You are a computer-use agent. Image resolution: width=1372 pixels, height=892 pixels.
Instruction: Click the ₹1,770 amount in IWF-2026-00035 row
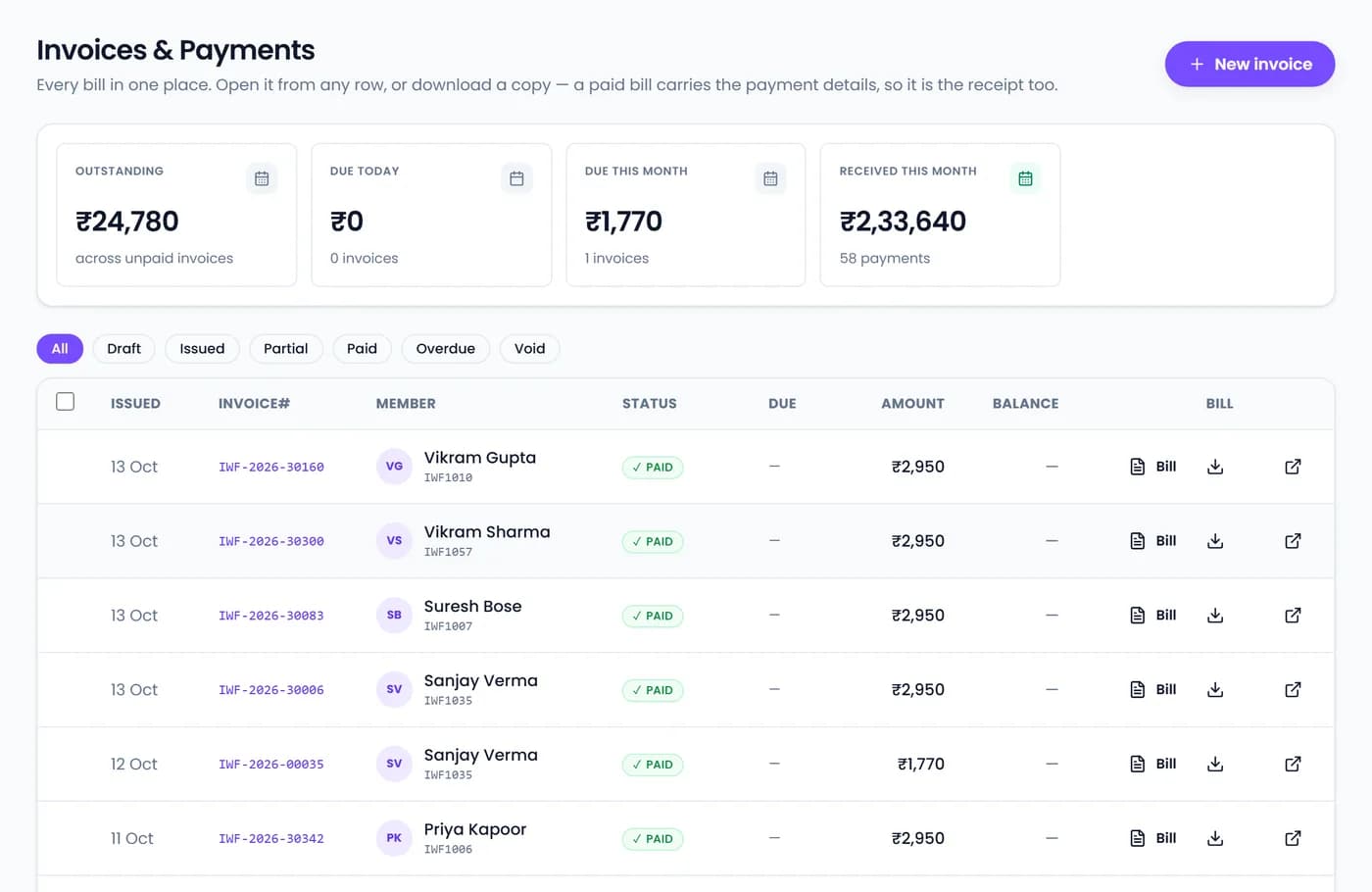pos(921,764)
